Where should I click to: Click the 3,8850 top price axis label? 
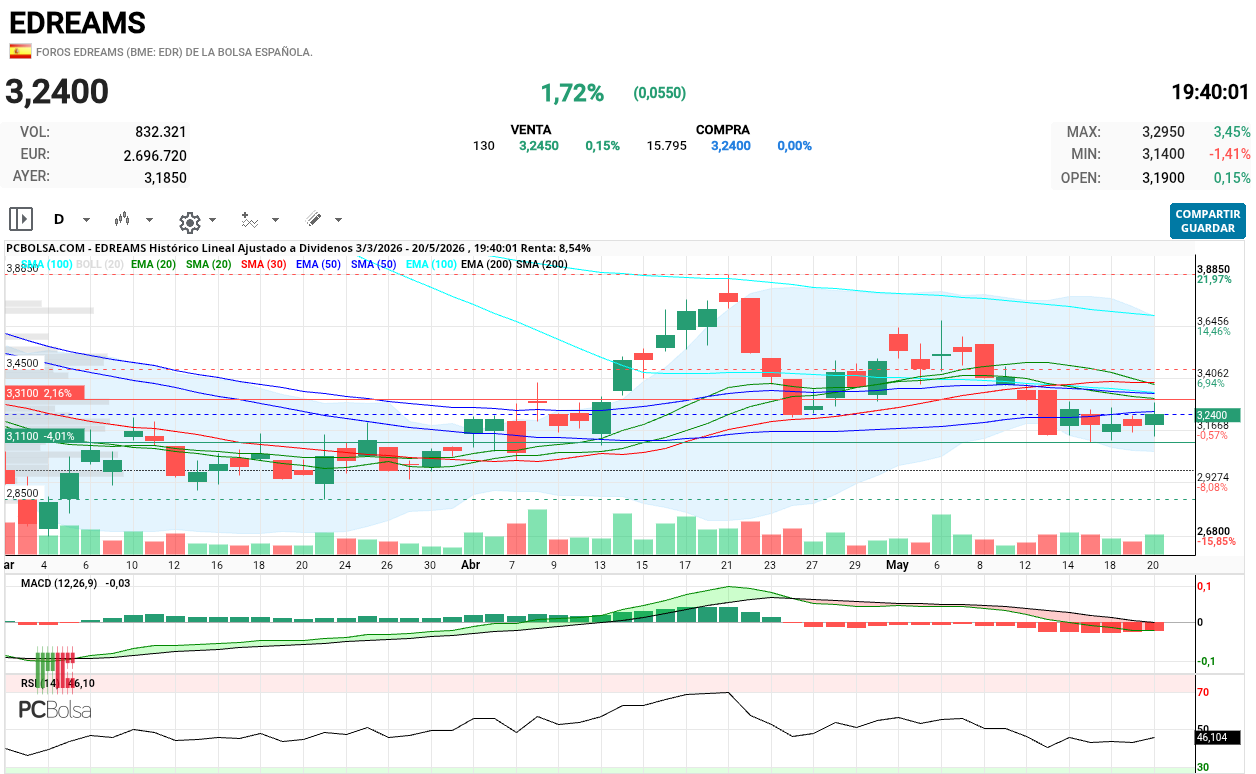pyautogui.click(x=1213, y=269)
